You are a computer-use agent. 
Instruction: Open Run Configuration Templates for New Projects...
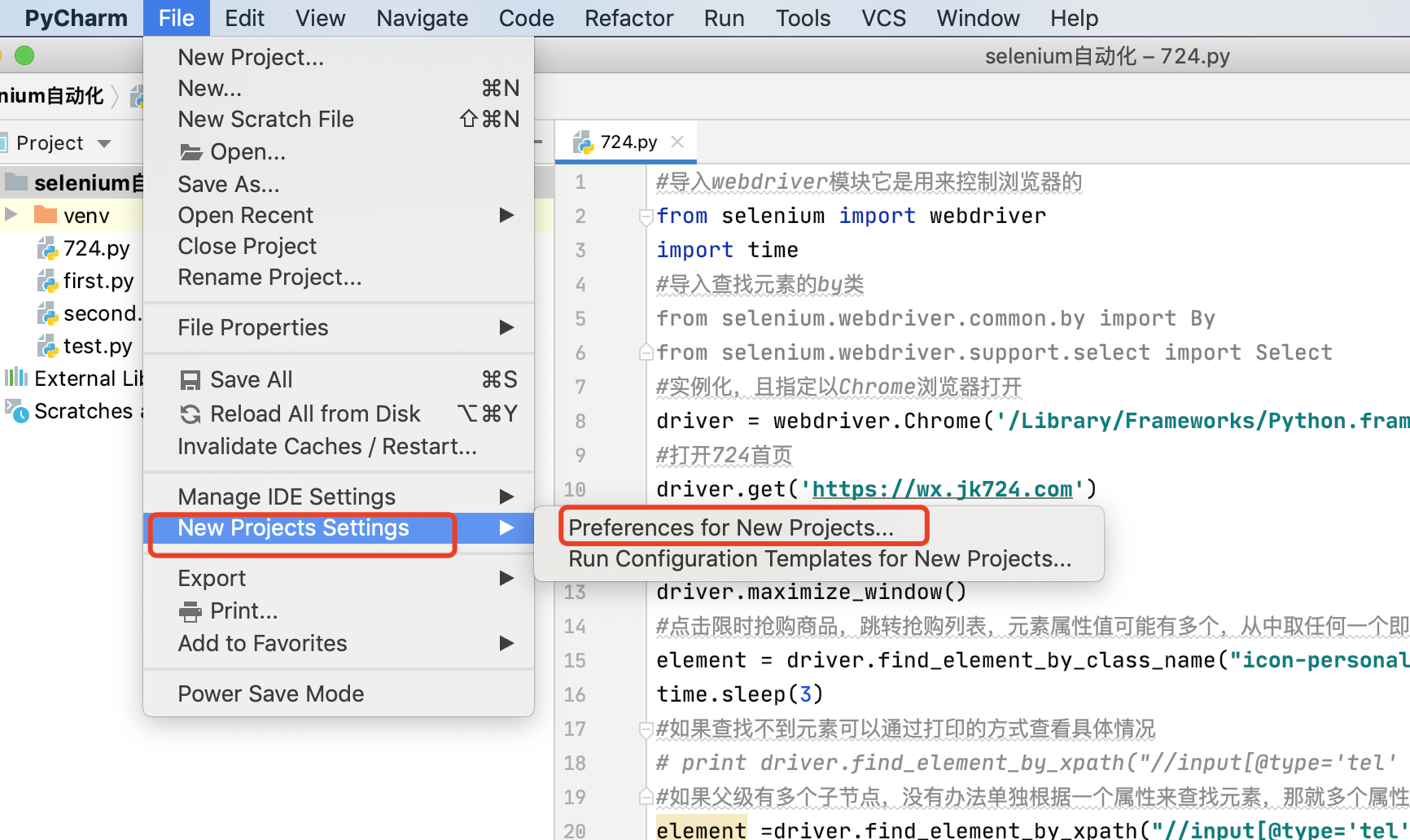818,559
